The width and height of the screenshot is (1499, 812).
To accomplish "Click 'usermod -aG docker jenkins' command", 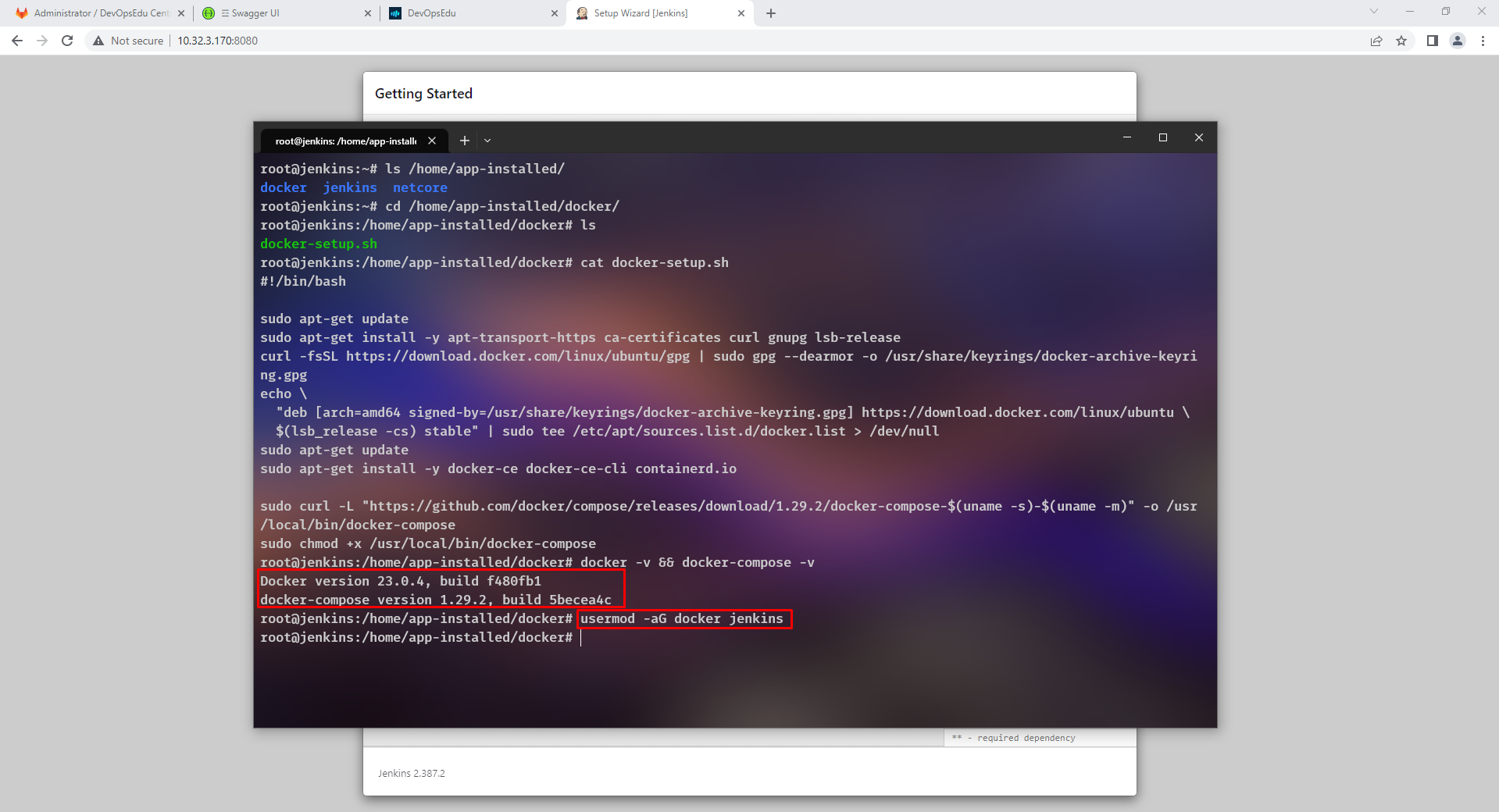I will [x=682, y=618].
